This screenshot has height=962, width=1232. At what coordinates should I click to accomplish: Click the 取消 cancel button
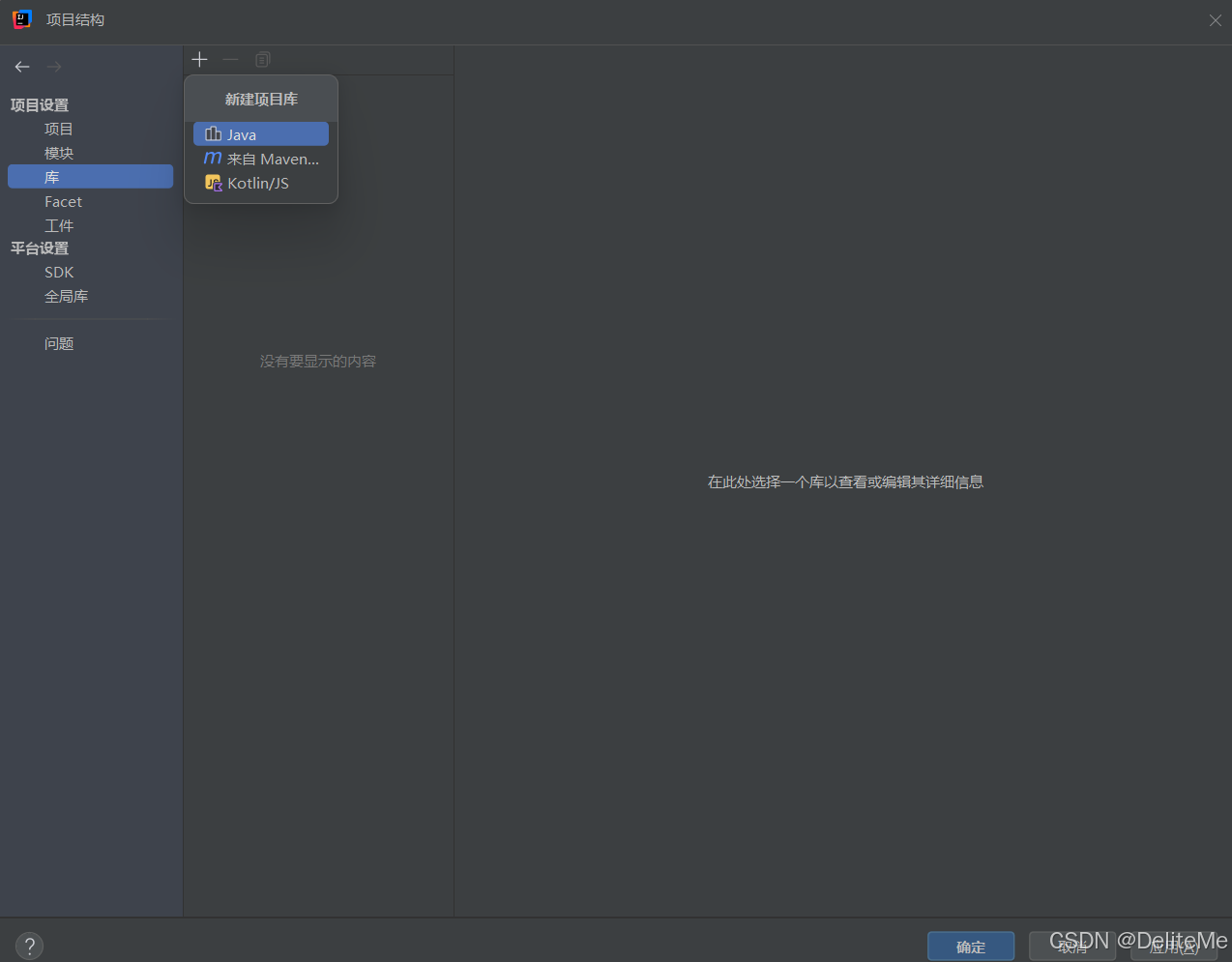pos(1072,947)
